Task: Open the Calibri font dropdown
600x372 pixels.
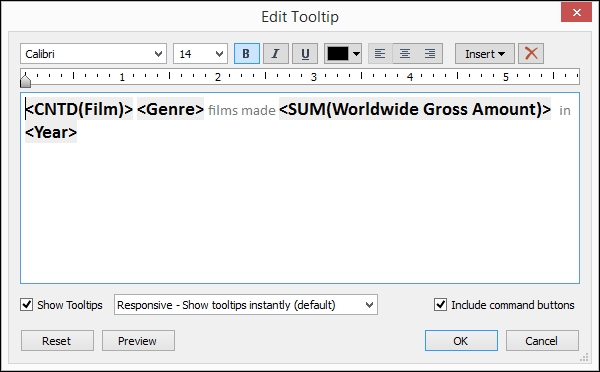Action: 93,54
